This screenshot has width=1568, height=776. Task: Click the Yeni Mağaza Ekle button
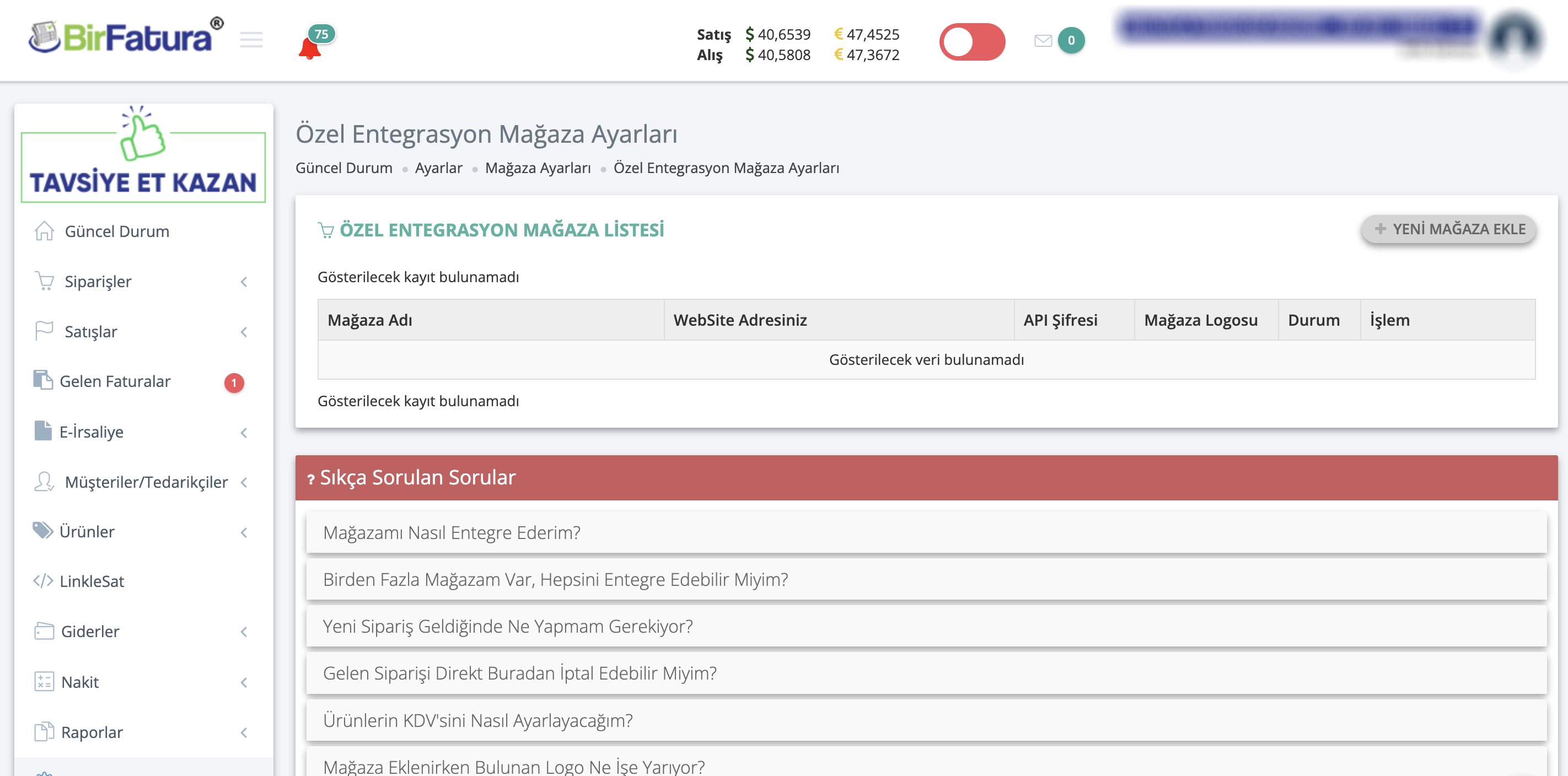click(x=1448, y=229)
